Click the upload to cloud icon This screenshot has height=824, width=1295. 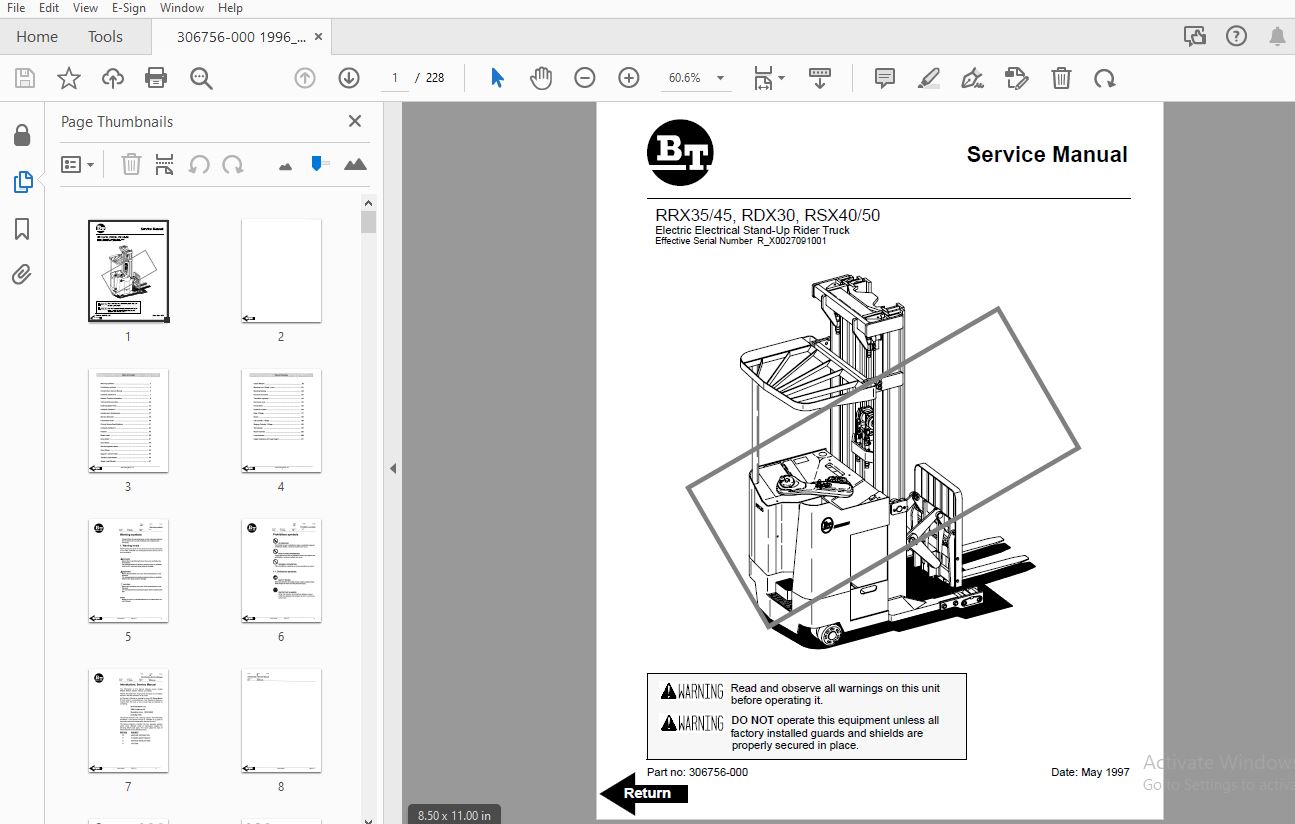pos(112,78)
